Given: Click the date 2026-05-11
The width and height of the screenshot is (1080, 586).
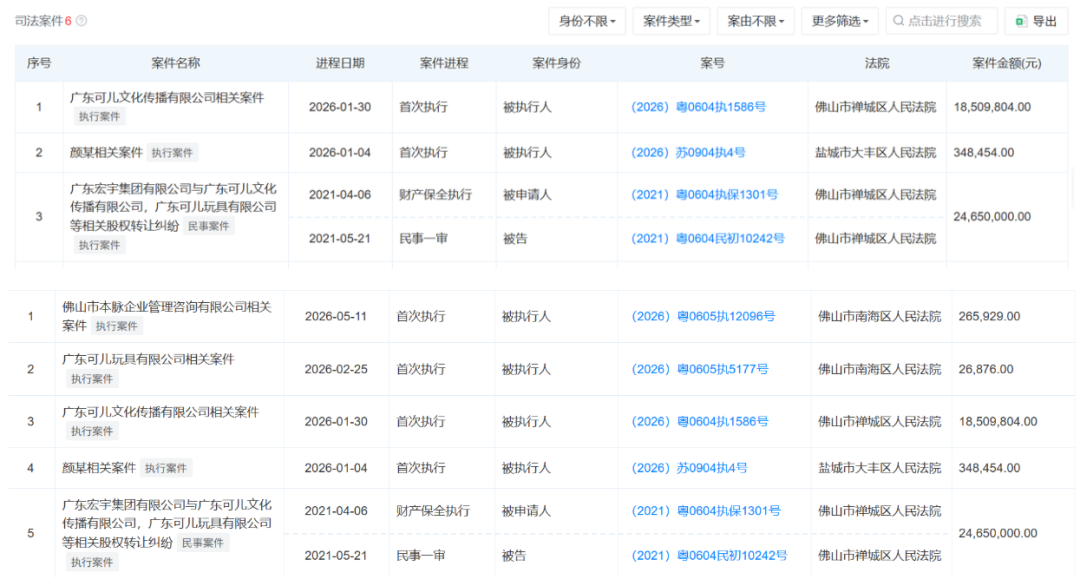Looking at the screenshot, I should [x=335, y=316].
